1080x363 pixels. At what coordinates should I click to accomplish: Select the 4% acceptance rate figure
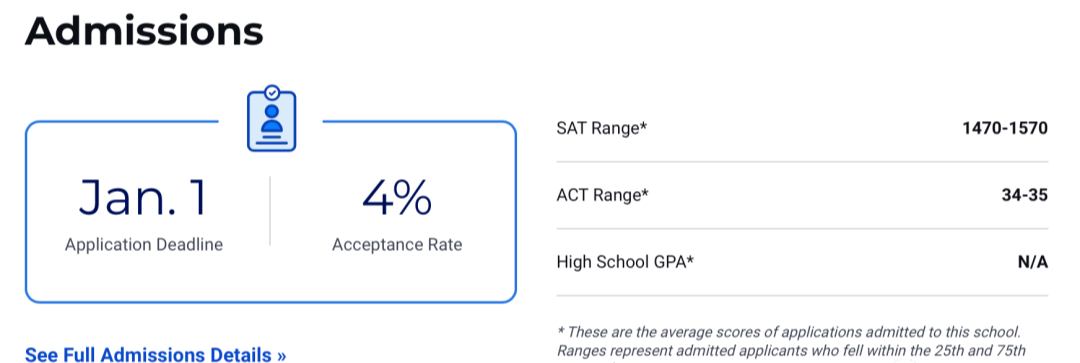tap(397, 198)
